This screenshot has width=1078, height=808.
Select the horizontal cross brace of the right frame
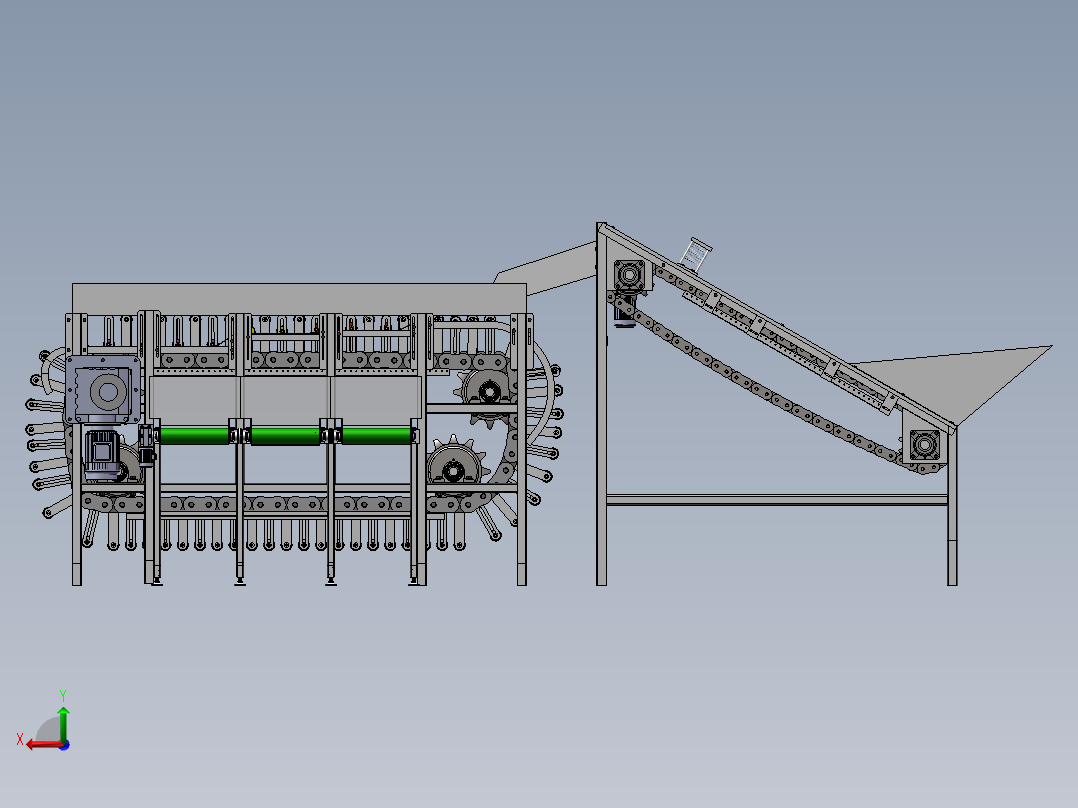(x=777, y=500)
